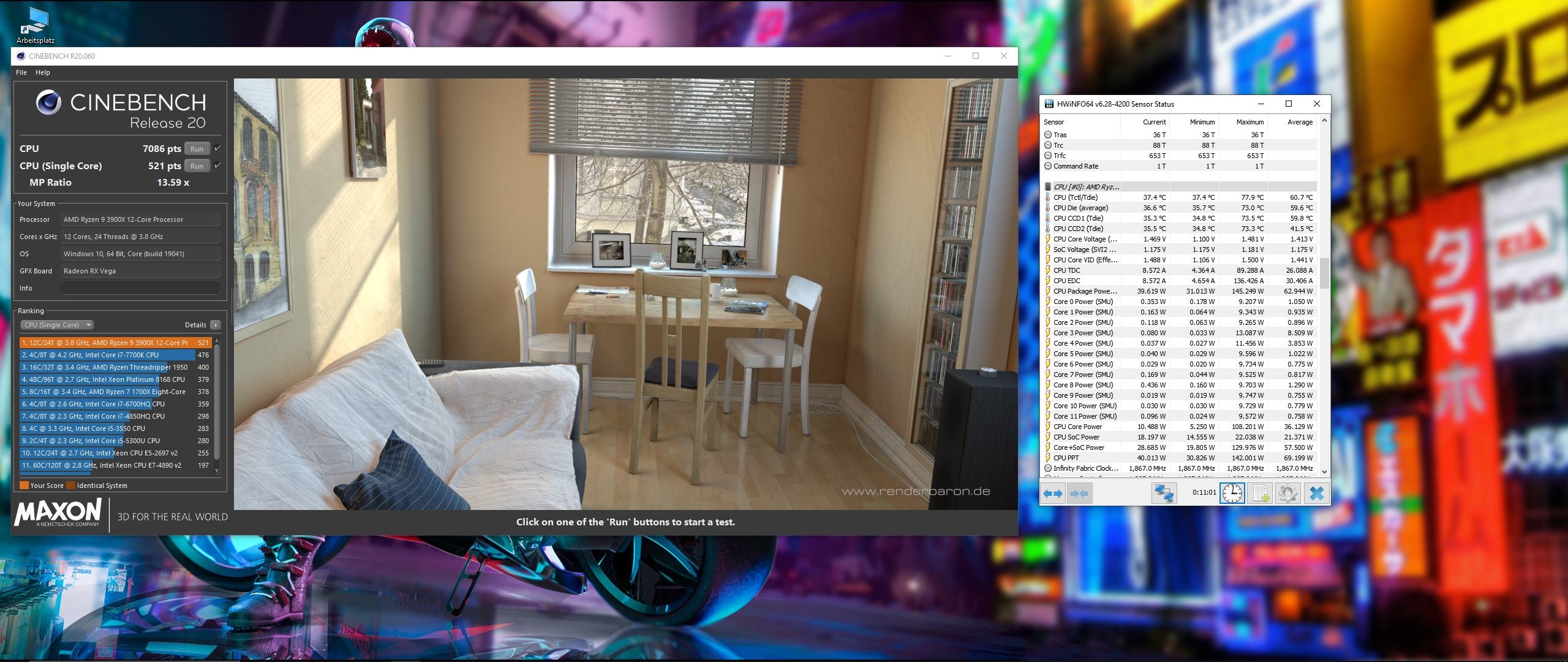Click HWiNFO shrink columns arrows button
Screen dimensions: 1568x662
tap(1079, 493)
